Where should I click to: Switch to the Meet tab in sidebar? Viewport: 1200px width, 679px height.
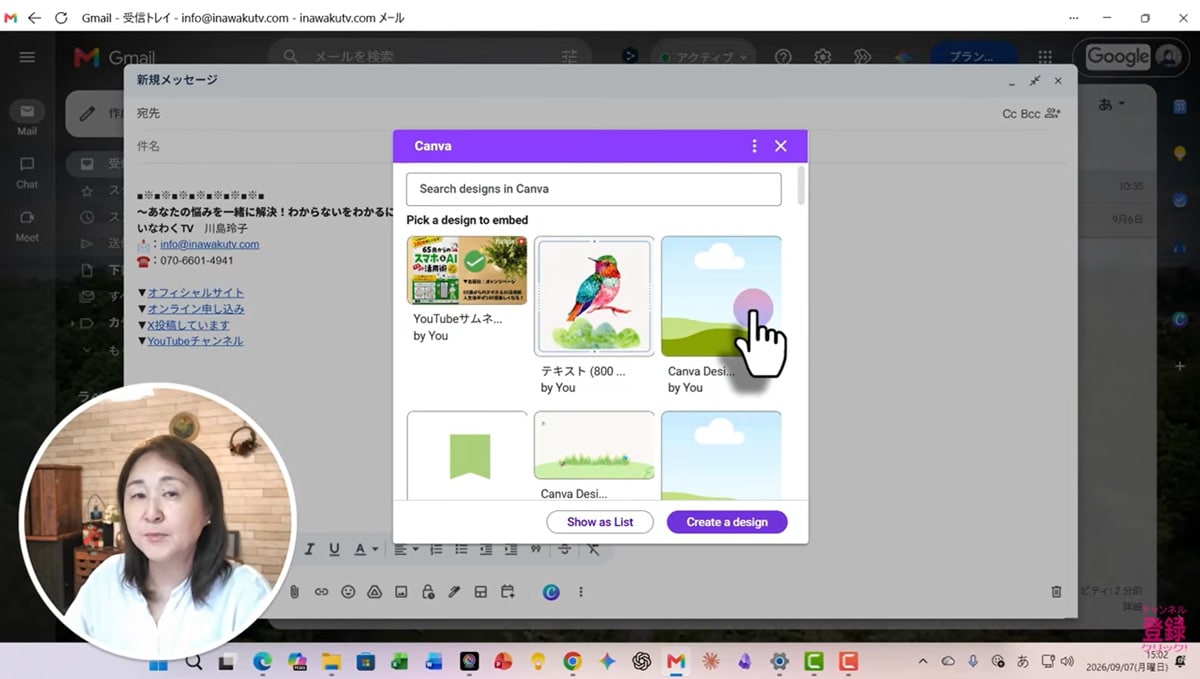[27, 225]
